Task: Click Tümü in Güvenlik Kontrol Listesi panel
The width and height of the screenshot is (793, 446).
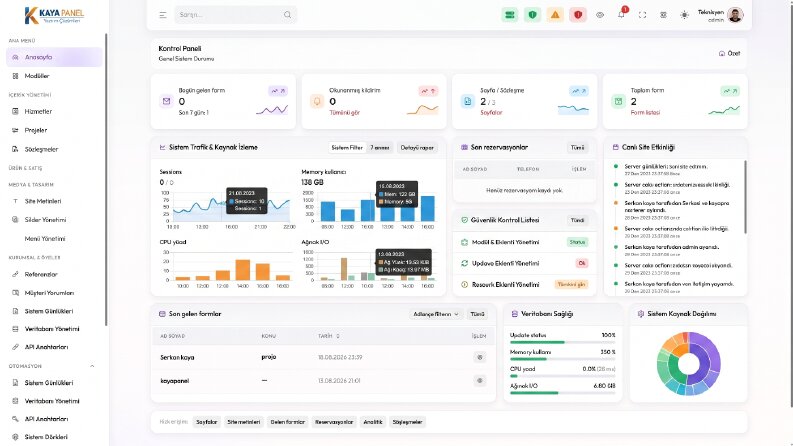Action: point(578,220)
